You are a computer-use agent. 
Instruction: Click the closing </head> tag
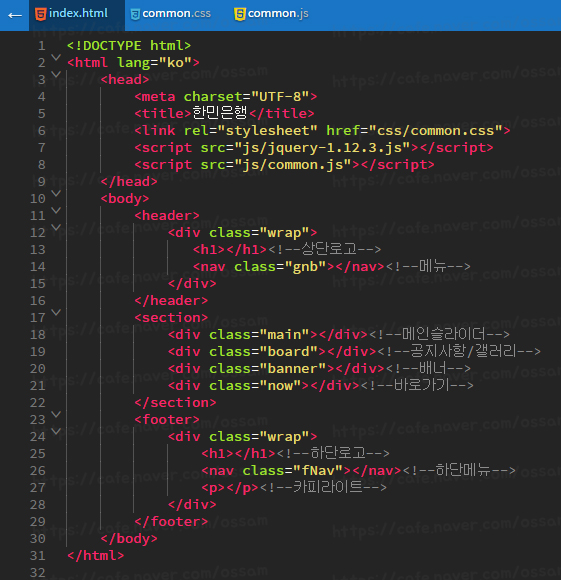click(129, 182)
